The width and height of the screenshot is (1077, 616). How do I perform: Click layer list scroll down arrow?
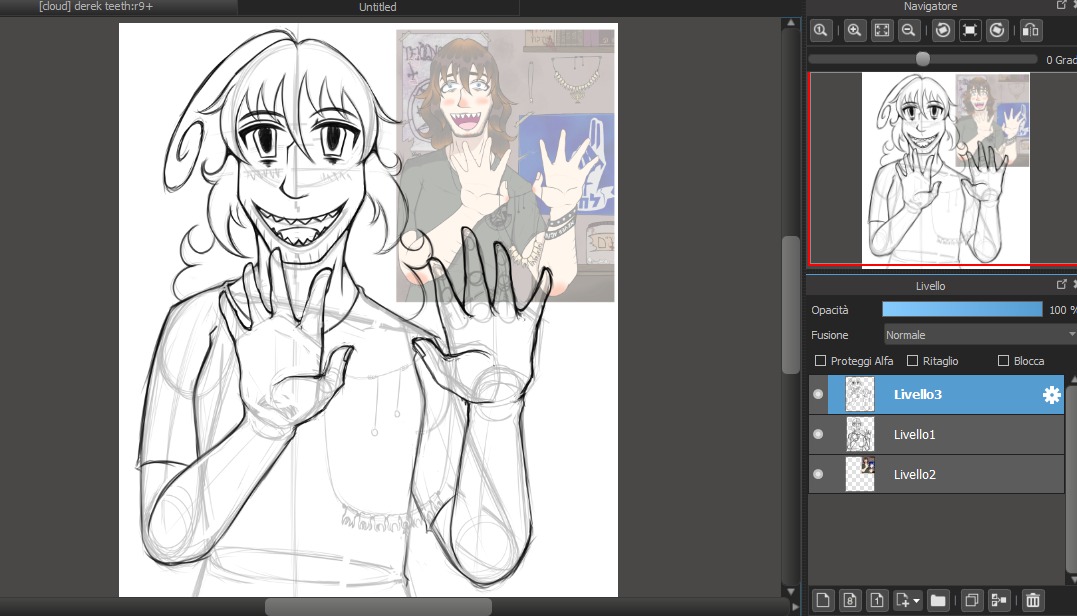pyautogui.click(x=1072, y=580)
